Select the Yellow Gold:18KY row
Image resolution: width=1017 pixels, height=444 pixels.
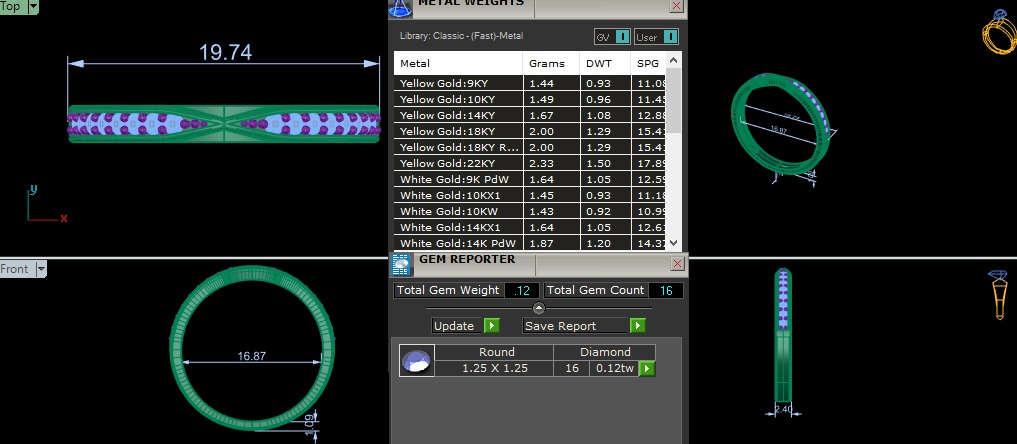[x=530, y=131]
